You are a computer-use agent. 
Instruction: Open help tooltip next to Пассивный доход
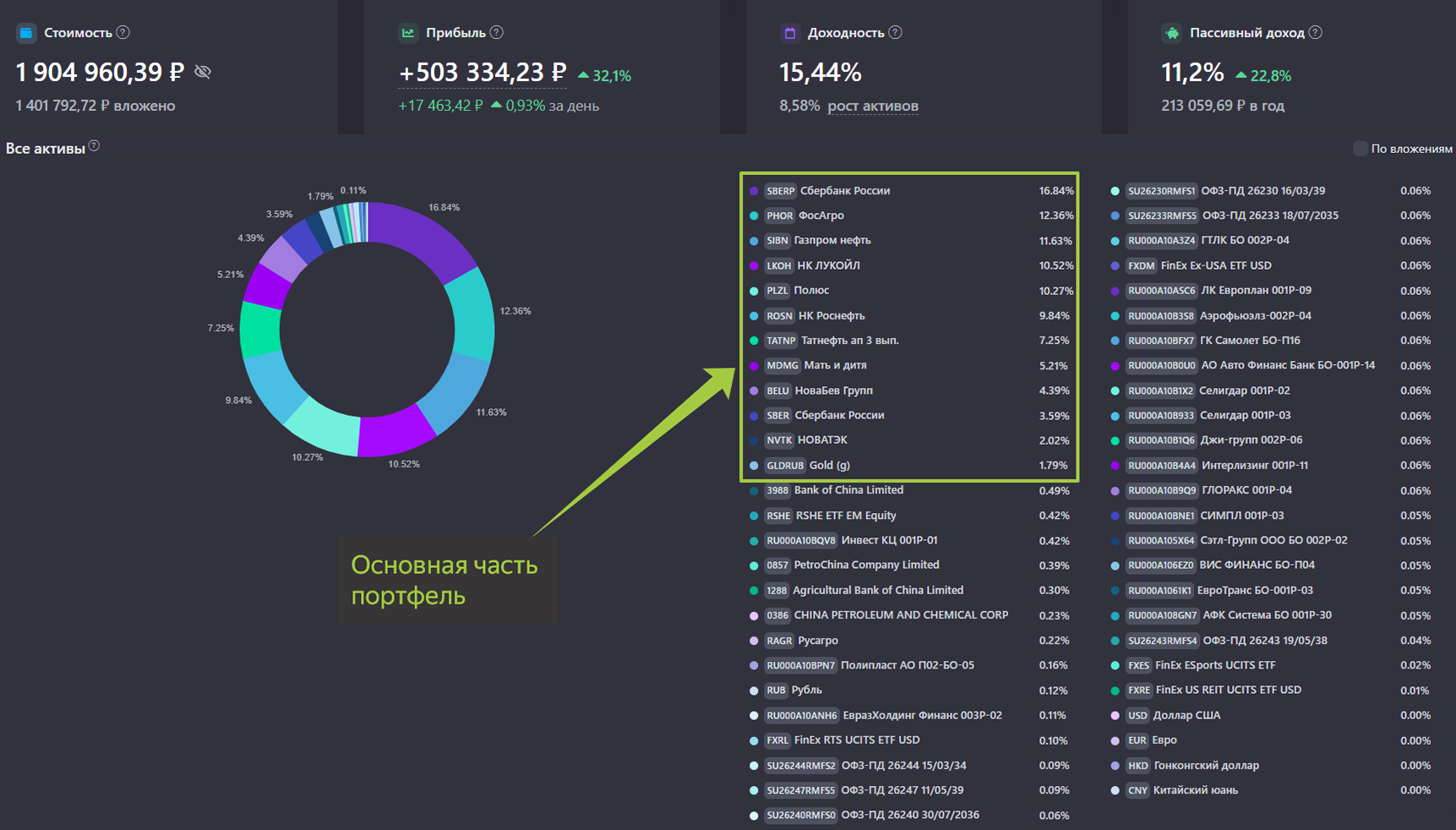(x=1316, y=32)
